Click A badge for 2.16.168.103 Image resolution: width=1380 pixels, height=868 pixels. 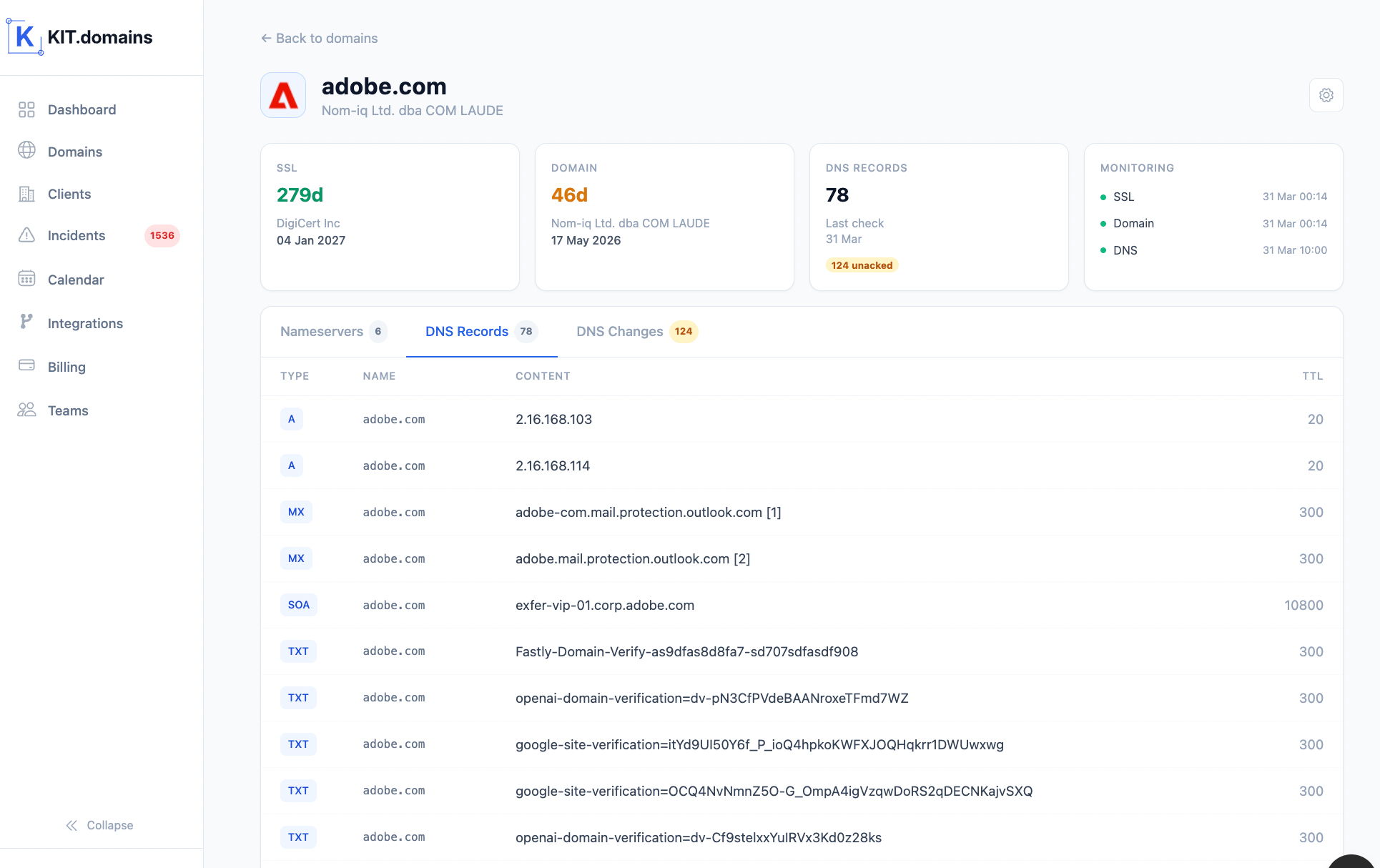[291, 419]
